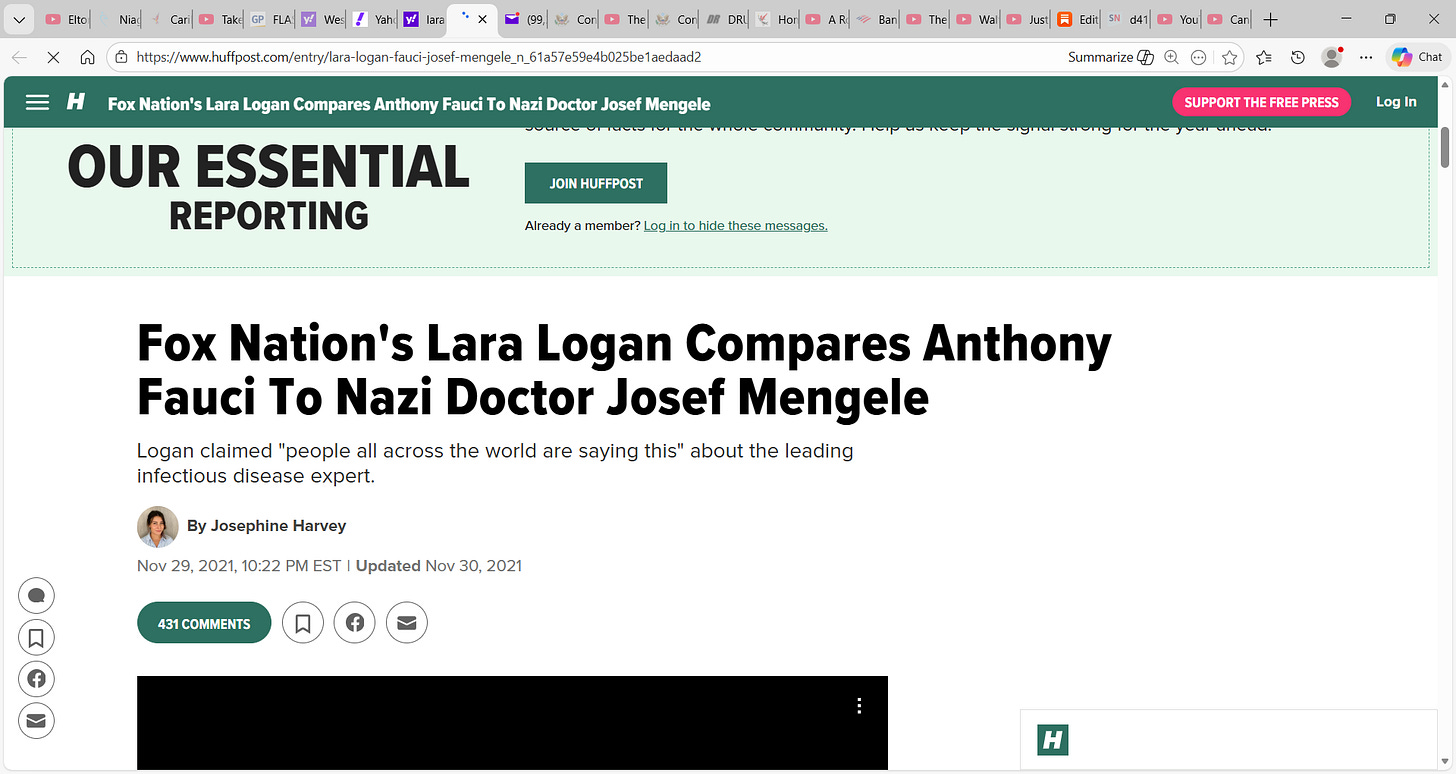The image size is (1456, 774).
Task: Open Edge Settings and more ellipsis
Action: (x=1366, y=57)
